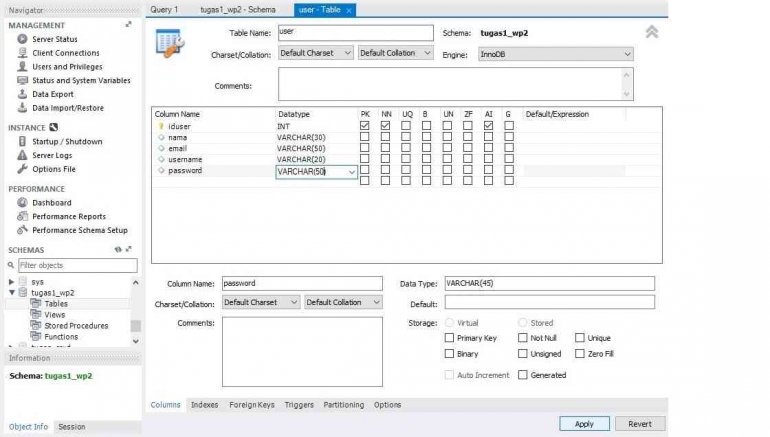Select Views under tugas1_wp2
Viewport: 770px width, 437px height.
coord(55,315)
